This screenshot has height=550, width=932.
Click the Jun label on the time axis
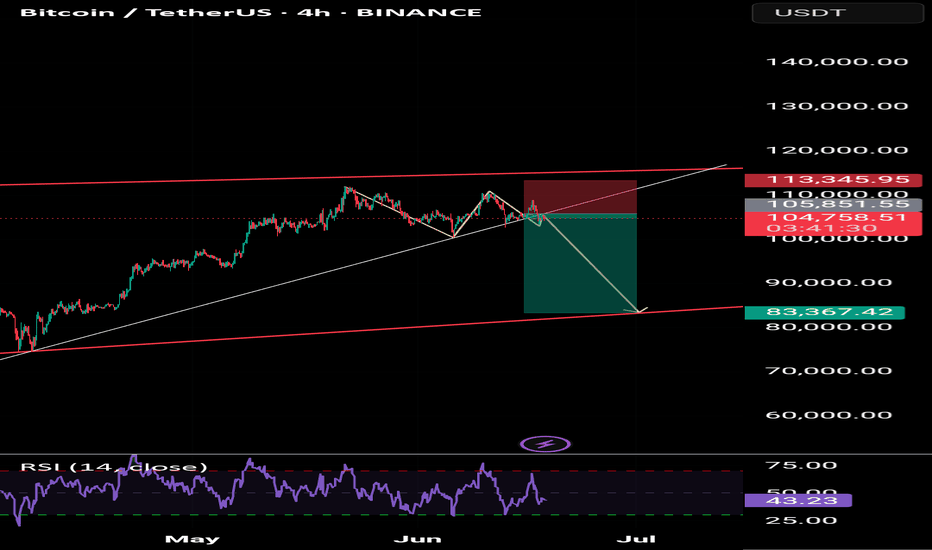pyautogui.click(x=417, y=539)
